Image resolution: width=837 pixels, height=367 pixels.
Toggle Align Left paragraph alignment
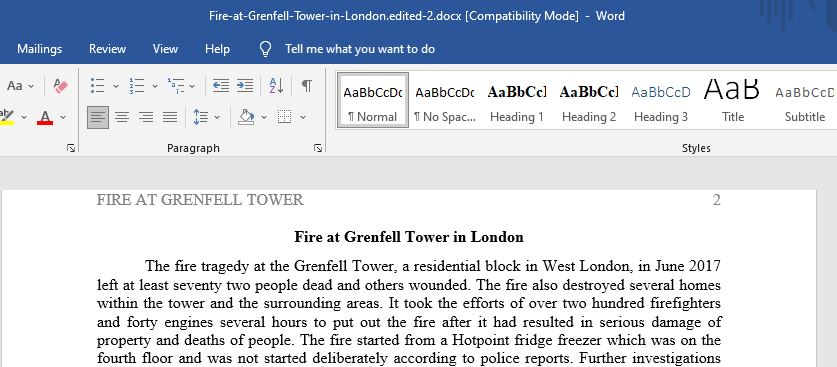(98, 117)
